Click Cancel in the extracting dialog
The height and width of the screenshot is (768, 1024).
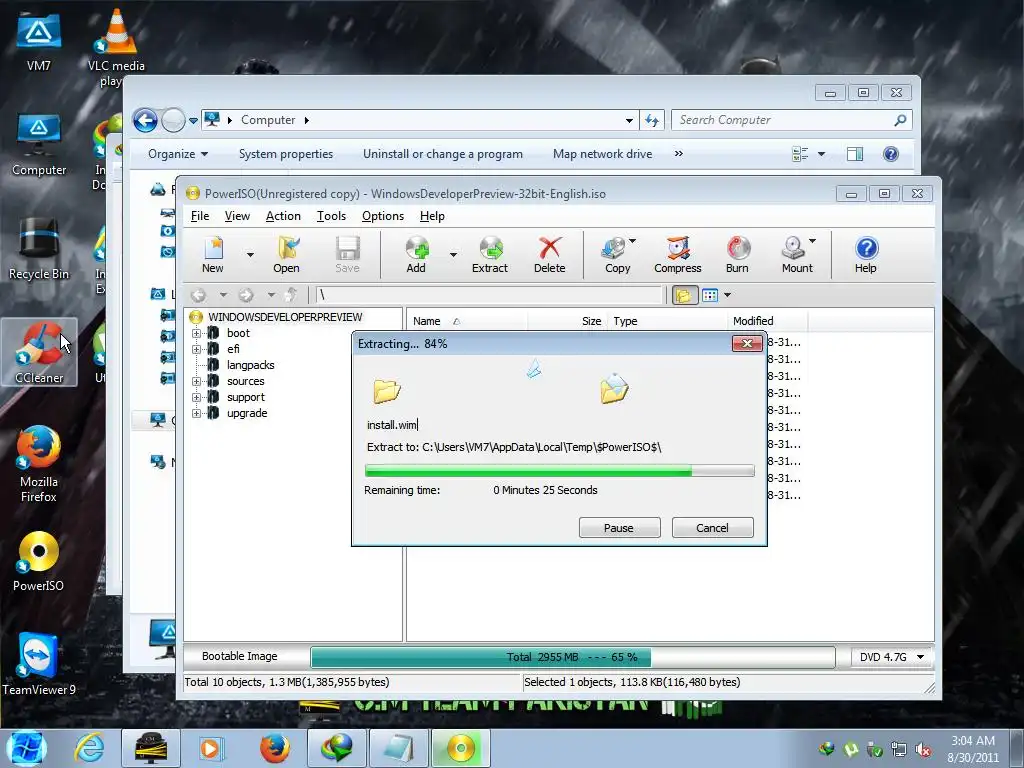point(712,528)
